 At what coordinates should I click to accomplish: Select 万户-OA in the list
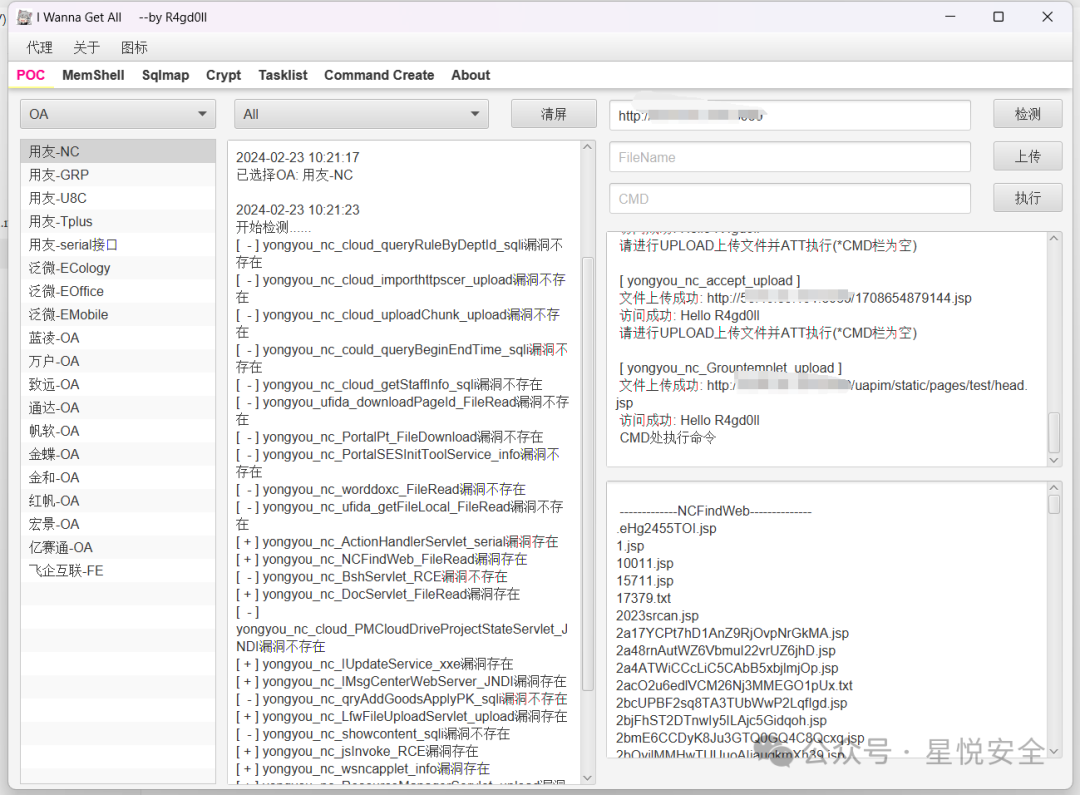tap(118, 362)
